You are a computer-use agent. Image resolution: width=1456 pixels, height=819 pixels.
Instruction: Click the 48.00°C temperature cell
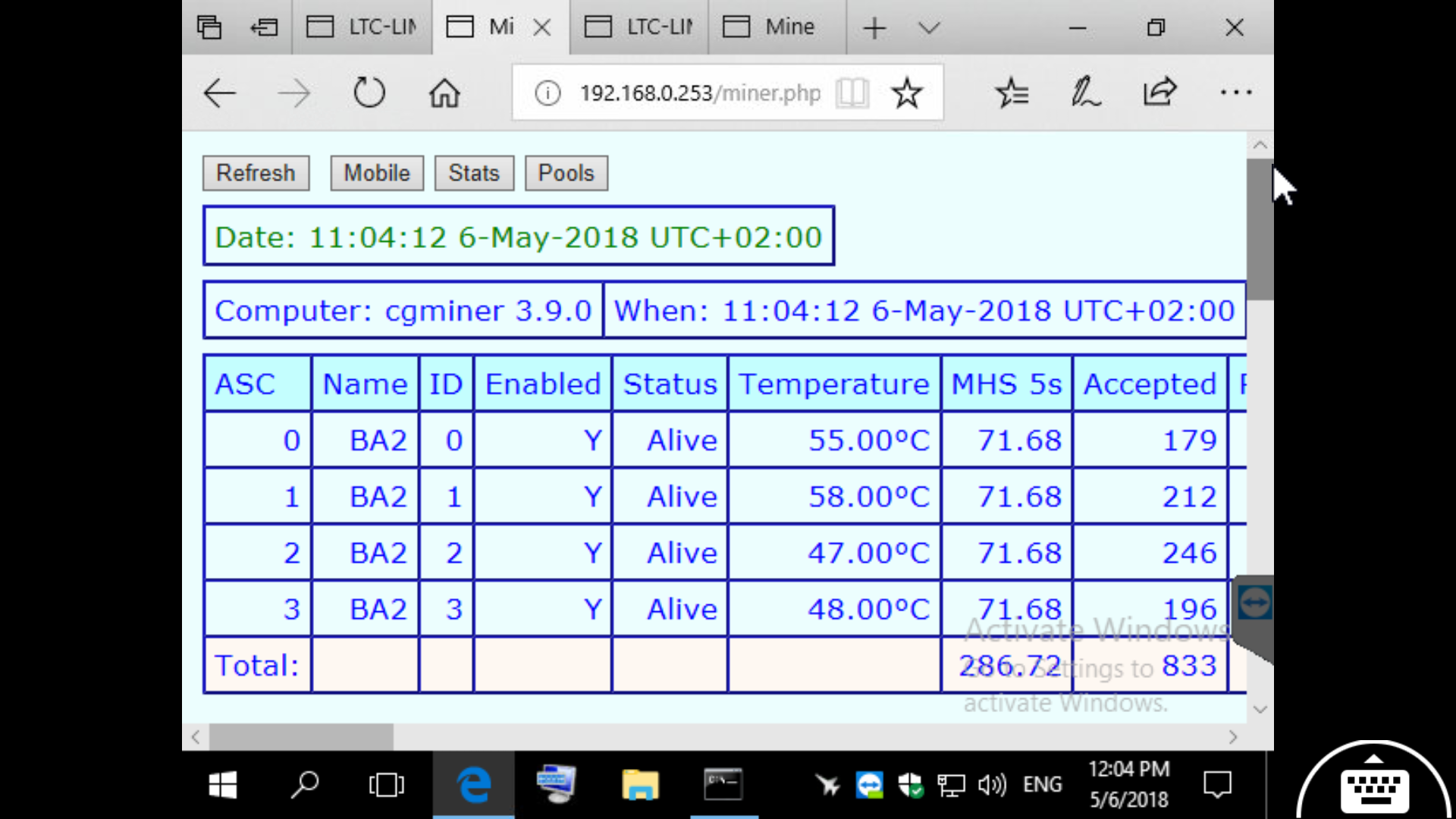[x=834, y=608]
